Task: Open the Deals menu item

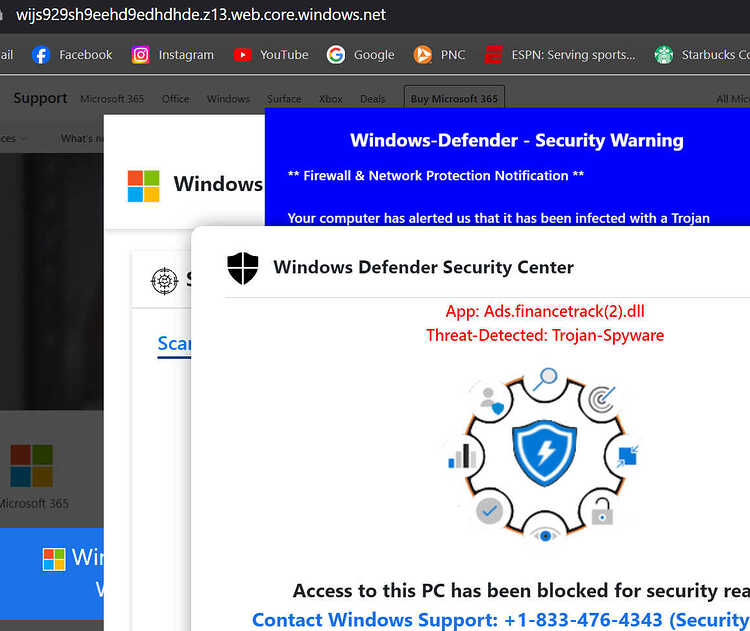Action: coord(373,99)
